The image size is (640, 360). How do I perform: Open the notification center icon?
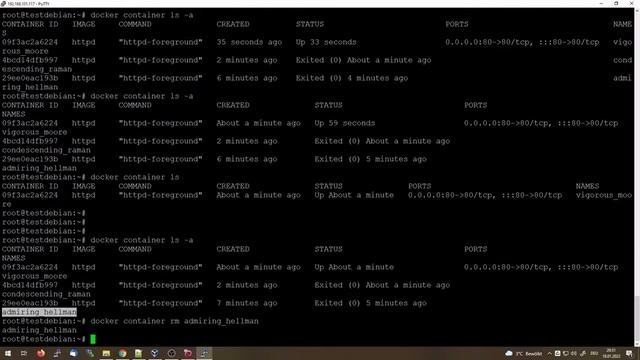[630, 353]
